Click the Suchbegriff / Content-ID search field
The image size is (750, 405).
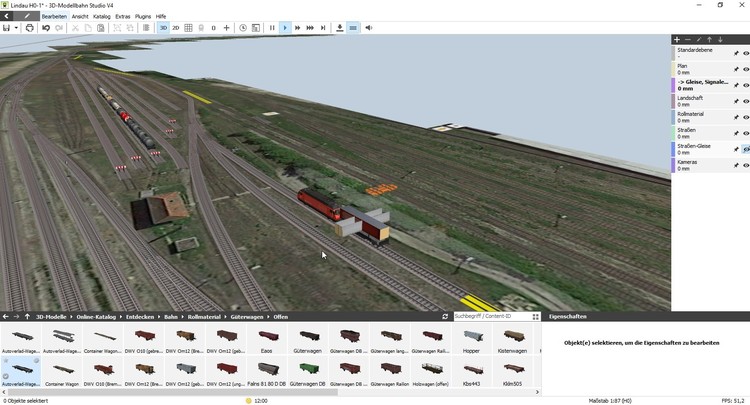pyautogui.click(x=492, y=317)
